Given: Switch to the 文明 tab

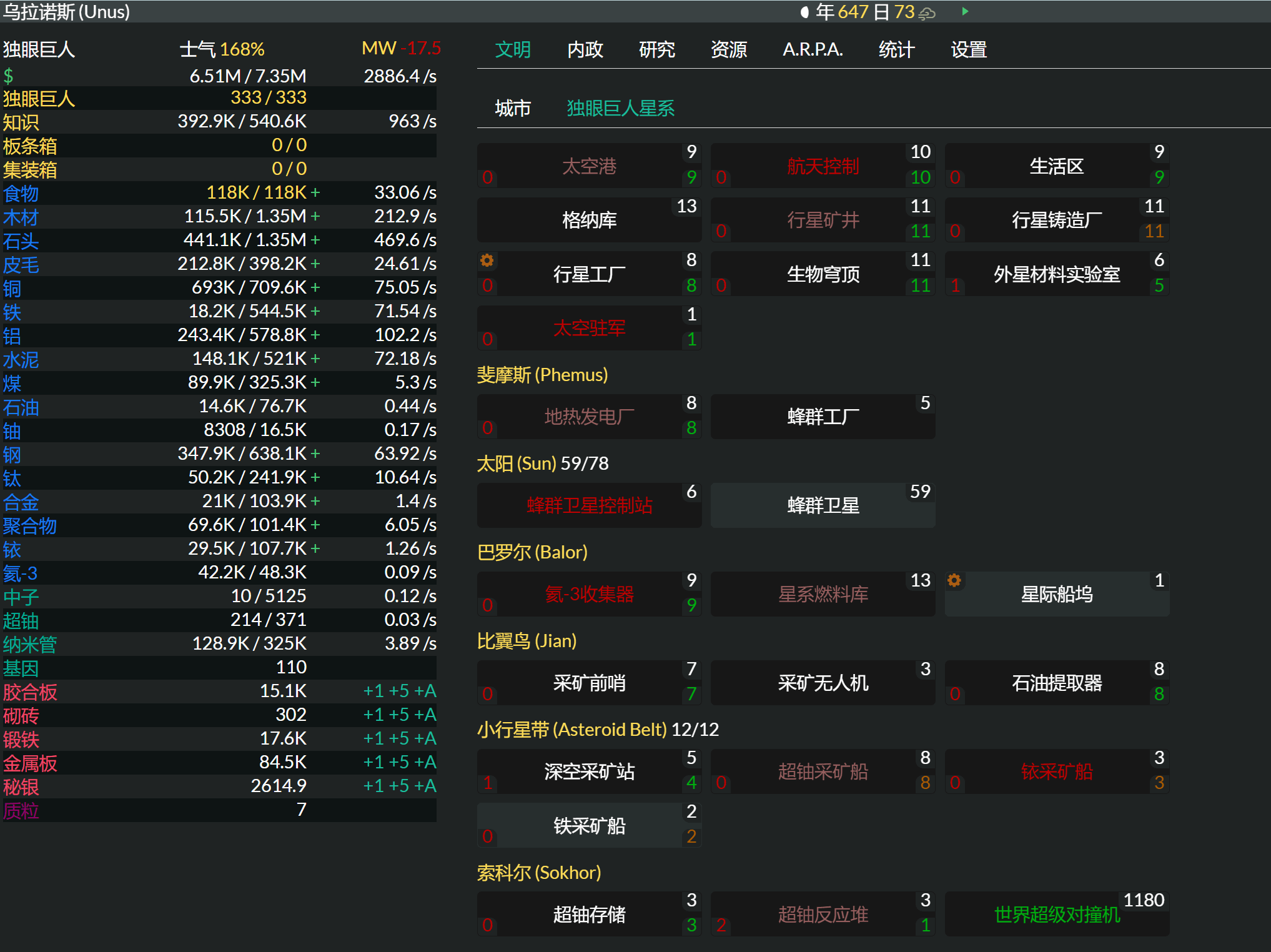Looking at the screenshot, I should coord(513,49).
